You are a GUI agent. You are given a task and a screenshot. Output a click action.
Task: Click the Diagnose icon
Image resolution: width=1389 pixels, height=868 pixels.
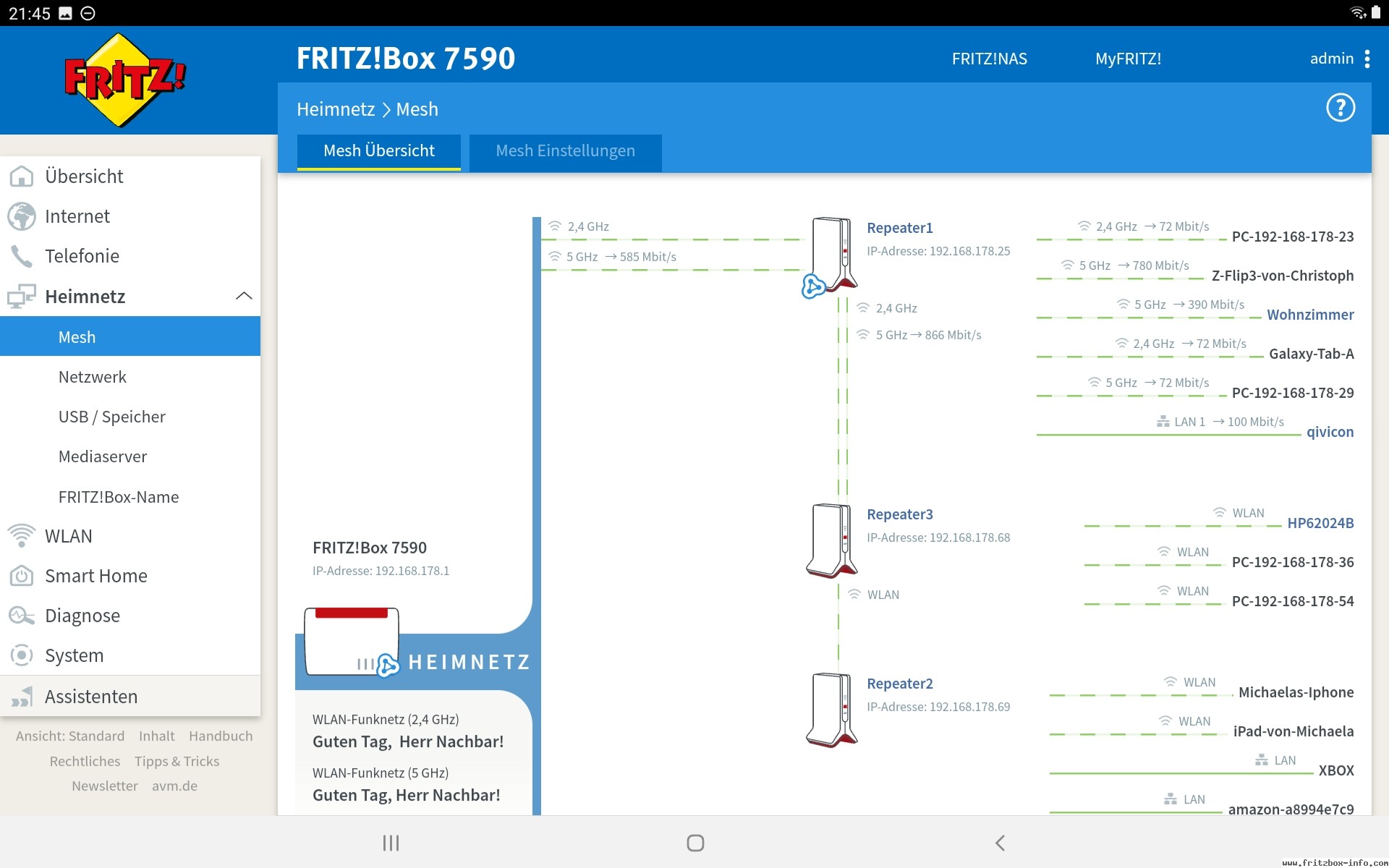(x=22, y=616)
